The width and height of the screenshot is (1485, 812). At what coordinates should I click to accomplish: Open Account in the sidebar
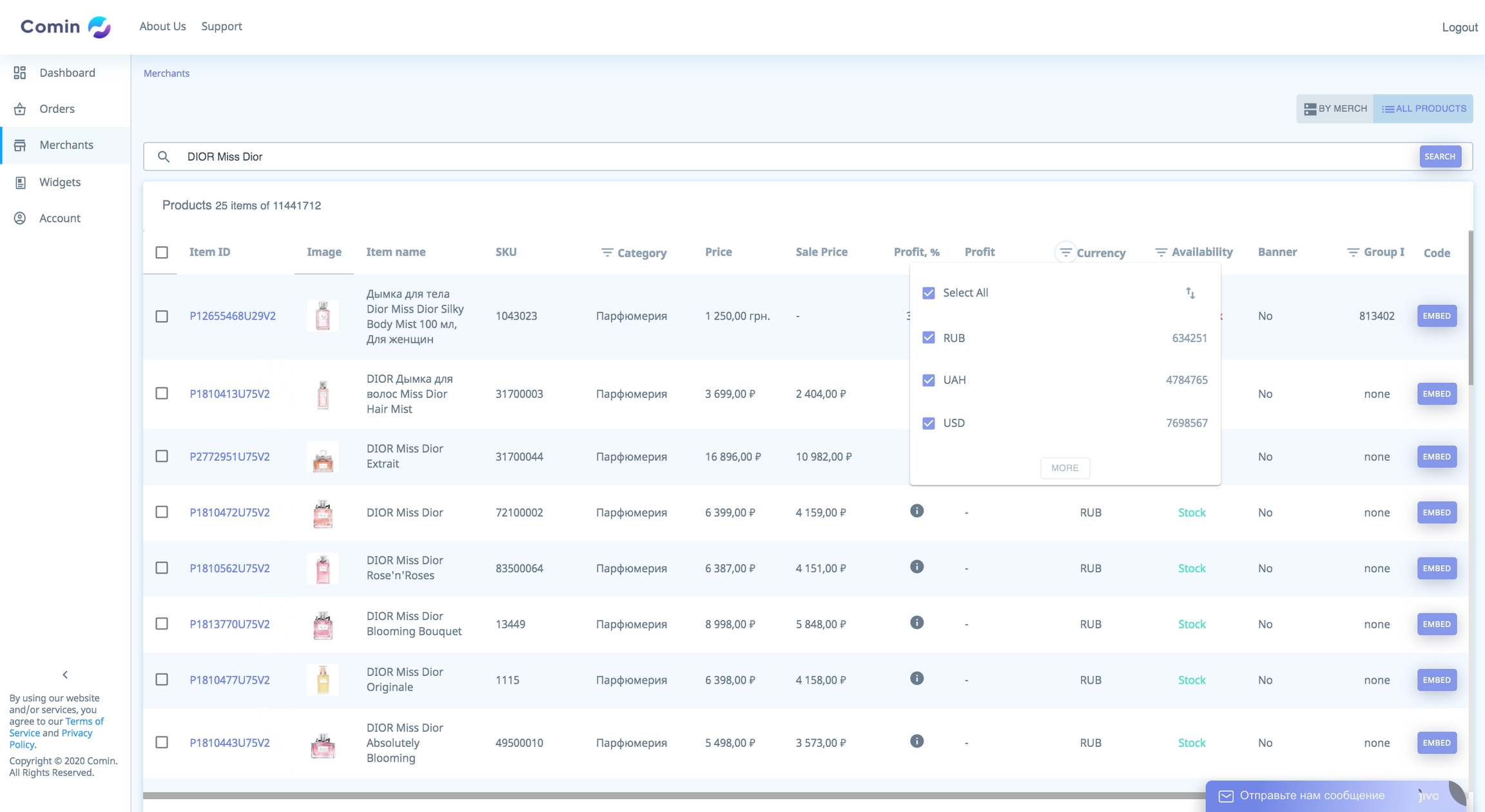(59, 218)
